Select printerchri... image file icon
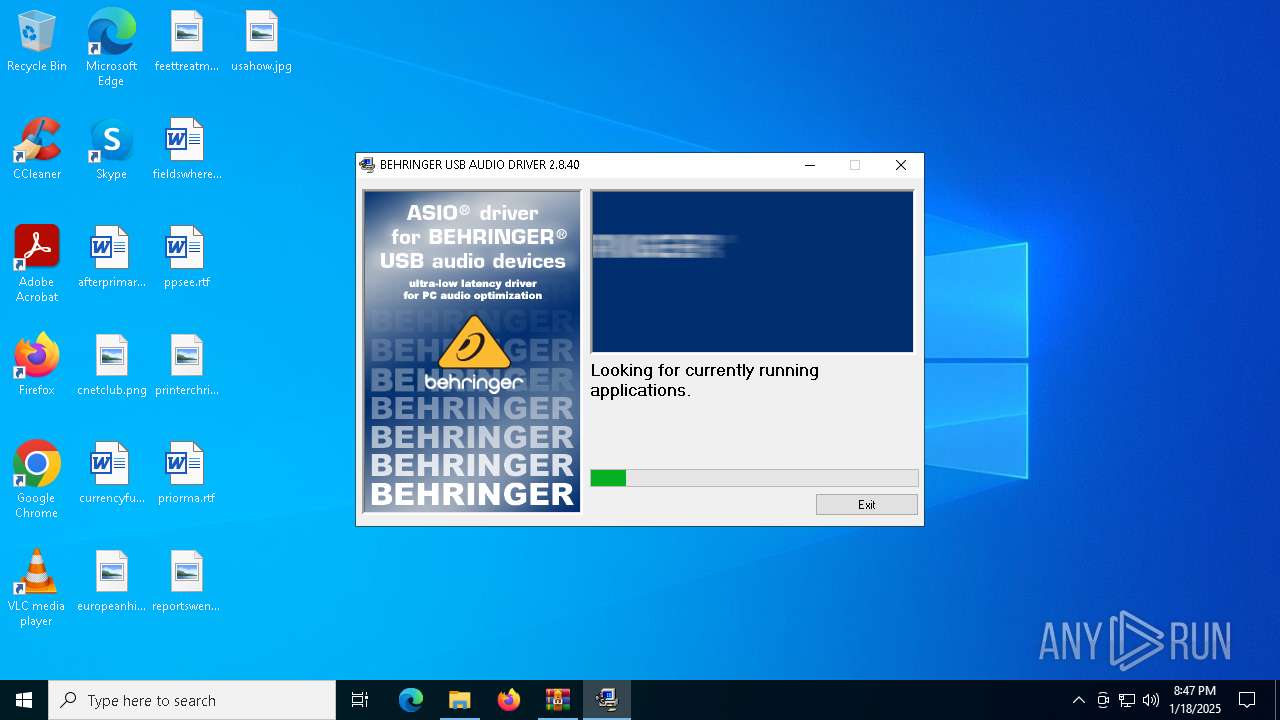Image resolution: width=1280 pixels, height=720 pixels. pos(186,366)
